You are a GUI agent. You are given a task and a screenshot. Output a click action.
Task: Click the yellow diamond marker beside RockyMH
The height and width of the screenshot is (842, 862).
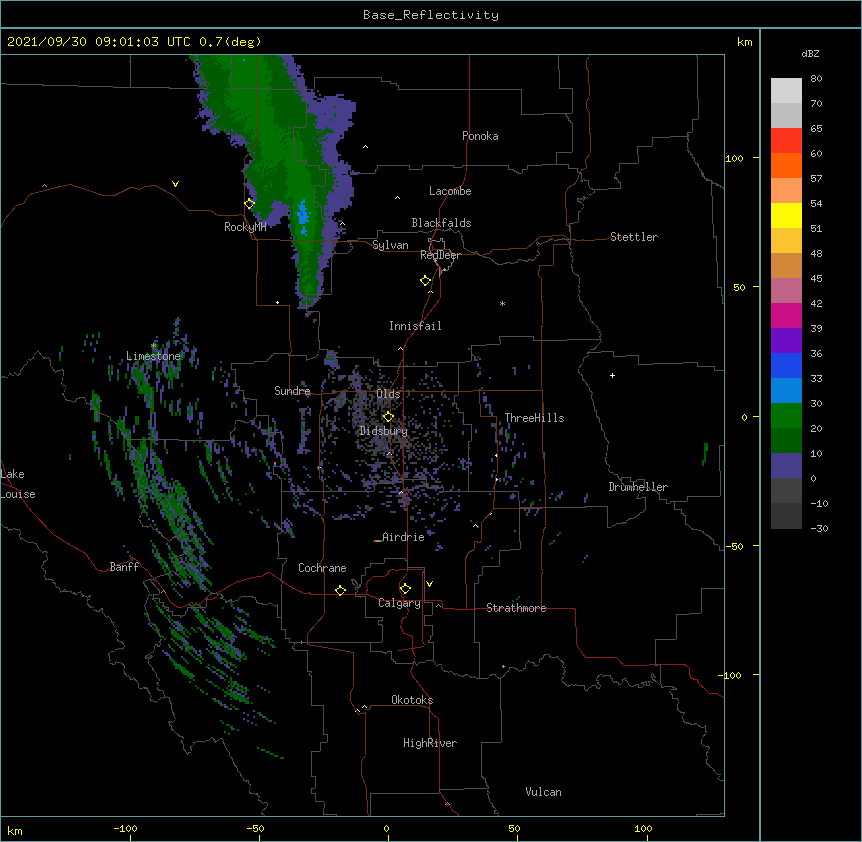coord(250,204)
